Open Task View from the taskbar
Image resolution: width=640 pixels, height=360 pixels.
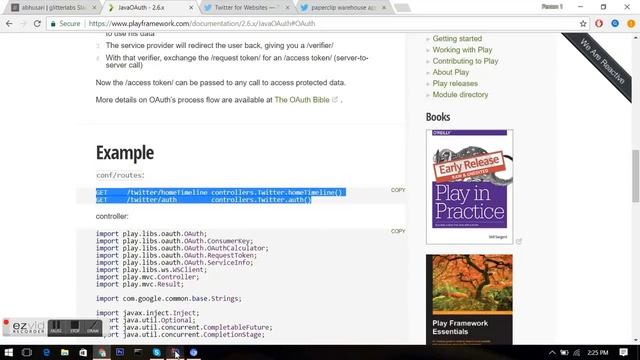(x=27, y=352)
